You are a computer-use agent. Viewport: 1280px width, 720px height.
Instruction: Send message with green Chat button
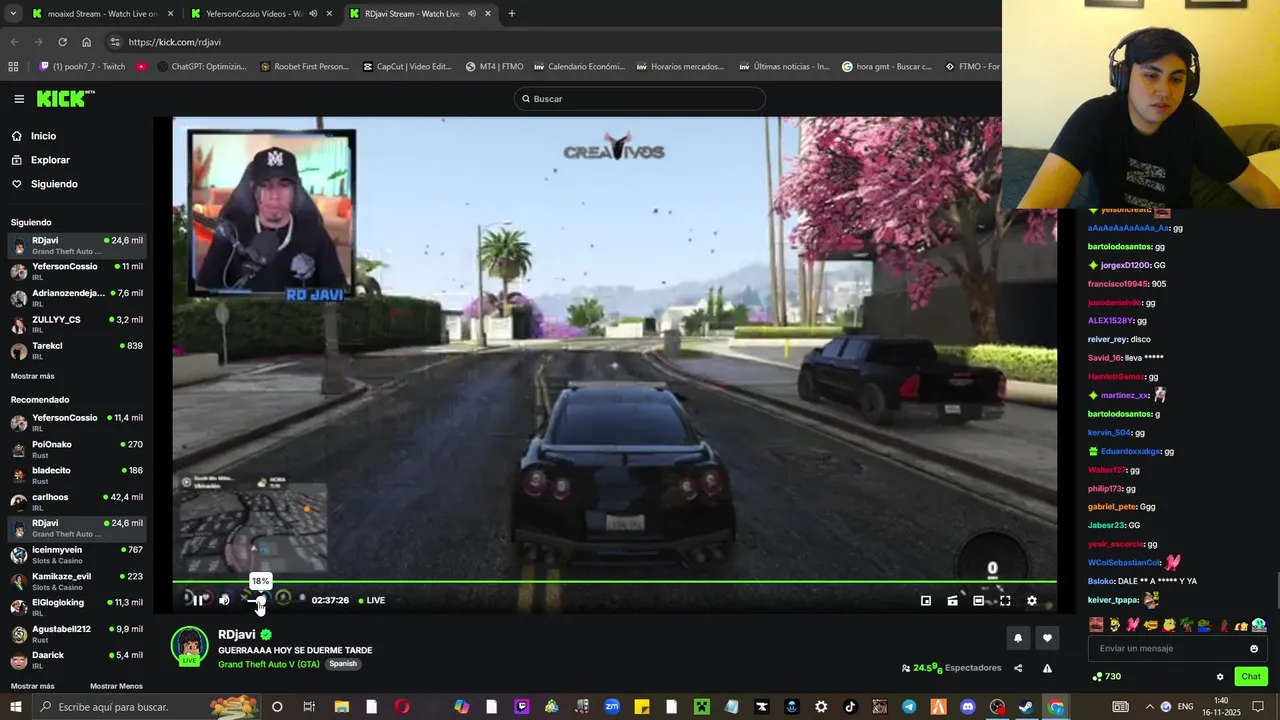pyautogui.click(x=1251, y=677)
